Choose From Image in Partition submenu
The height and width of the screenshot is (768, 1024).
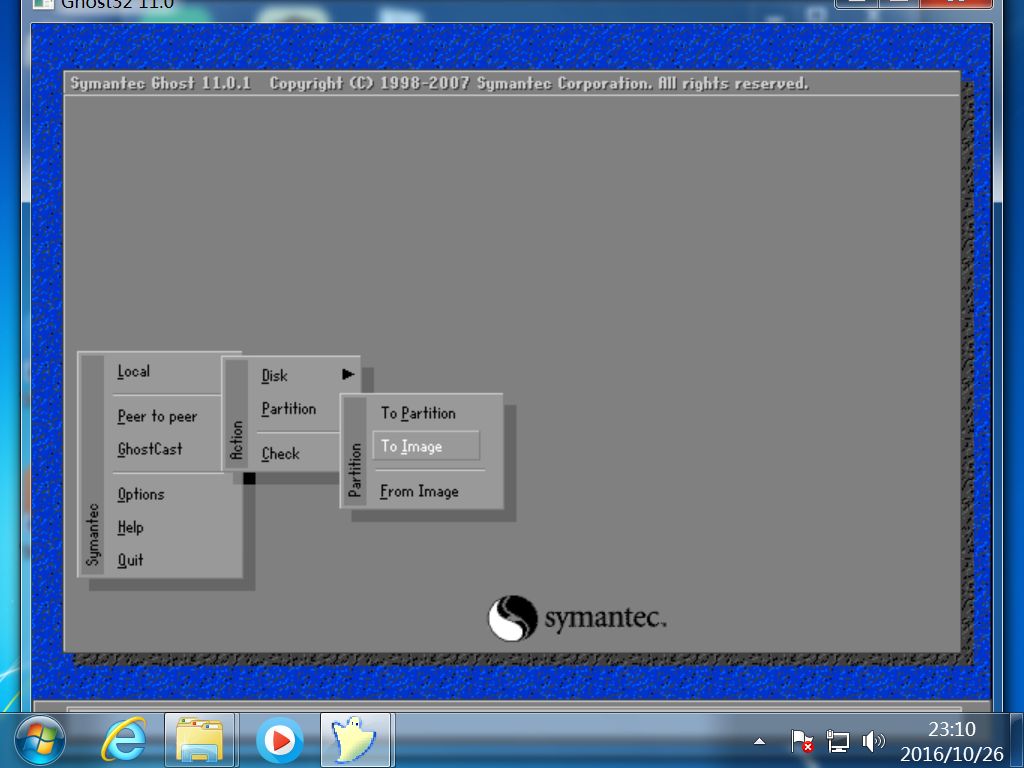pyautogui.click(x=419, y=491)
